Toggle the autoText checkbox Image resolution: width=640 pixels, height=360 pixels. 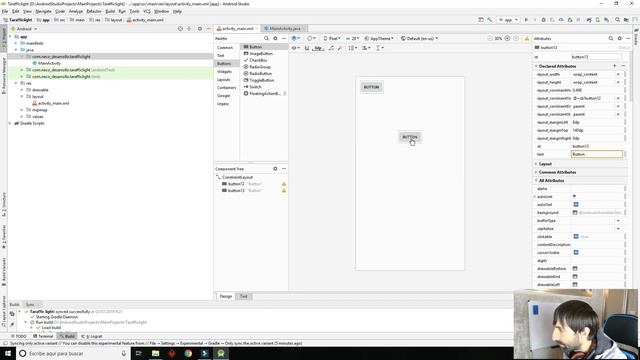(x=576, y=204)
